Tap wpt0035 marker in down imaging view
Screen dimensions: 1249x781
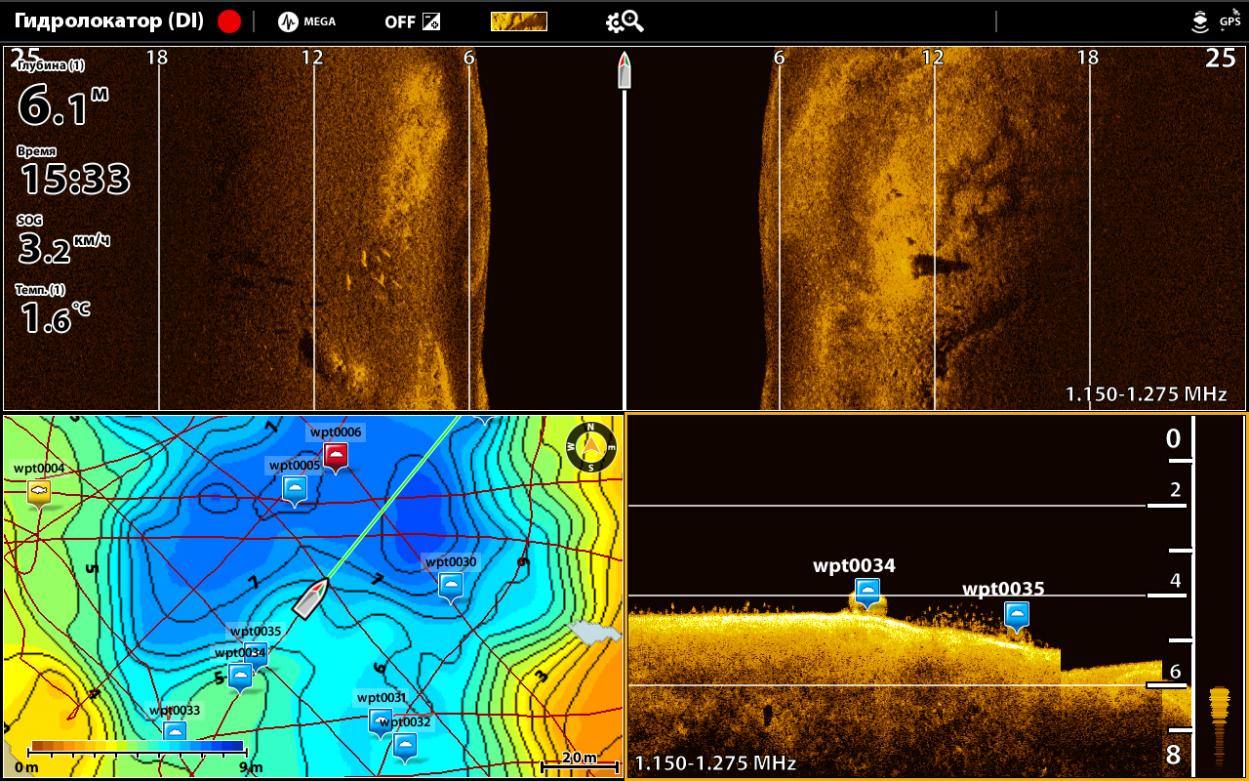click(1017, 614)
